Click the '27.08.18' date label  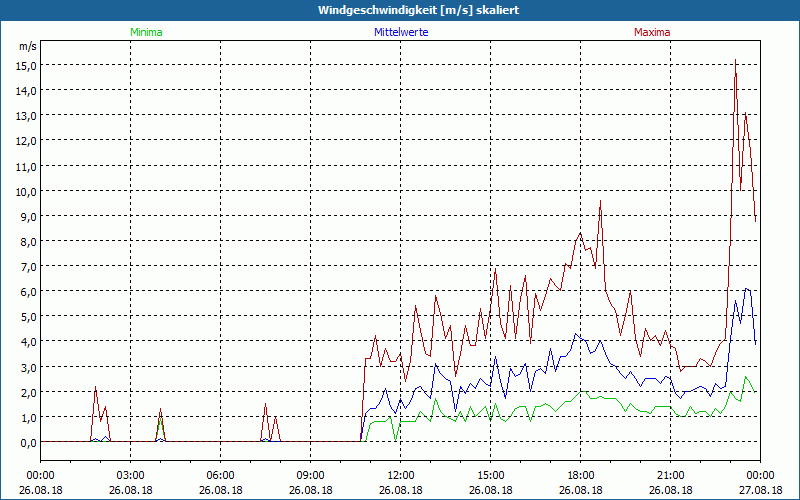click(x=760, y=490)
